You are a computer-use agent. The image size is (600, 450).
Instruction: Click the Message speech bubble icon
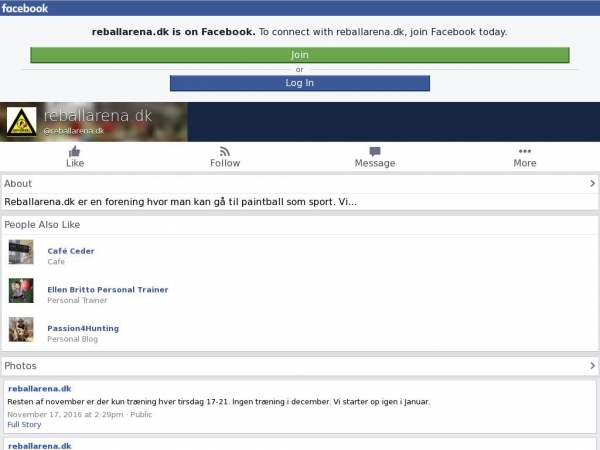click(x=375, y=152)
